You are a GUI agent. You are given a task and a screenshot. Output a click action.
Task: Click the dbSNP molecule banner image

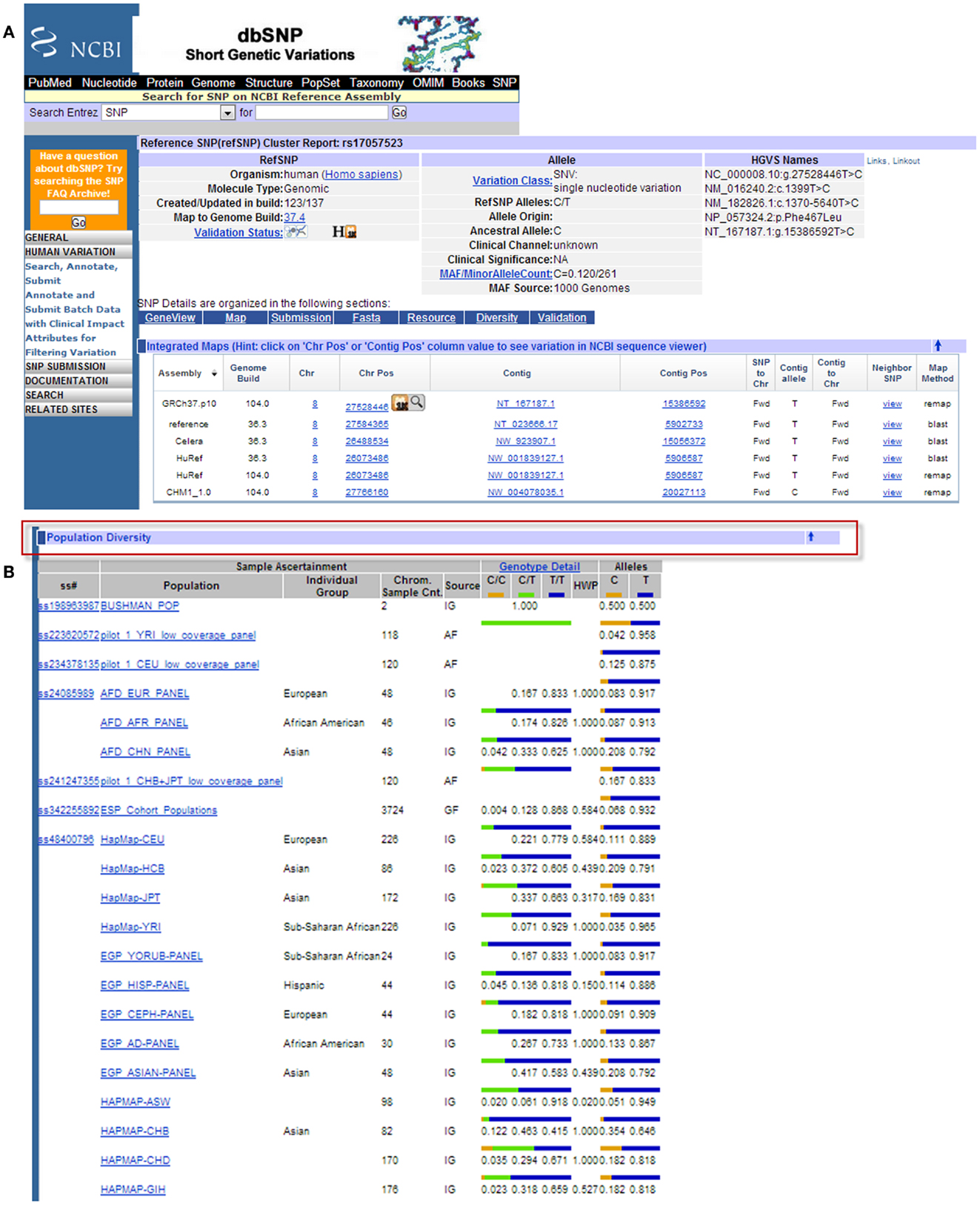(x=439, y=44)
